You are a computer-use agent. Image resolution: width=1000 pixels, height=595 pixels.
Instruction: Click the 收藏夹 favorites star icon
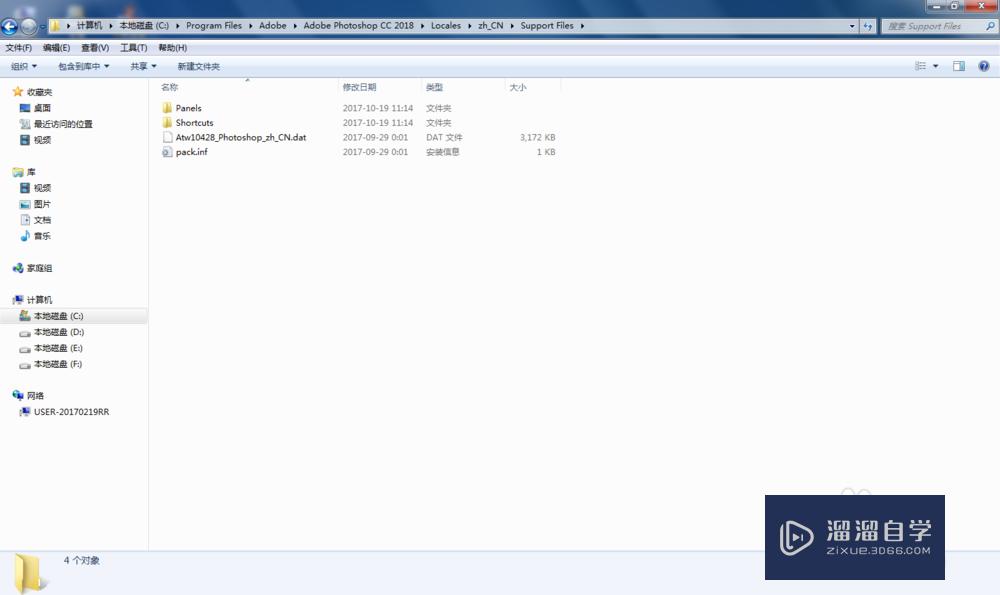point(18,92)
